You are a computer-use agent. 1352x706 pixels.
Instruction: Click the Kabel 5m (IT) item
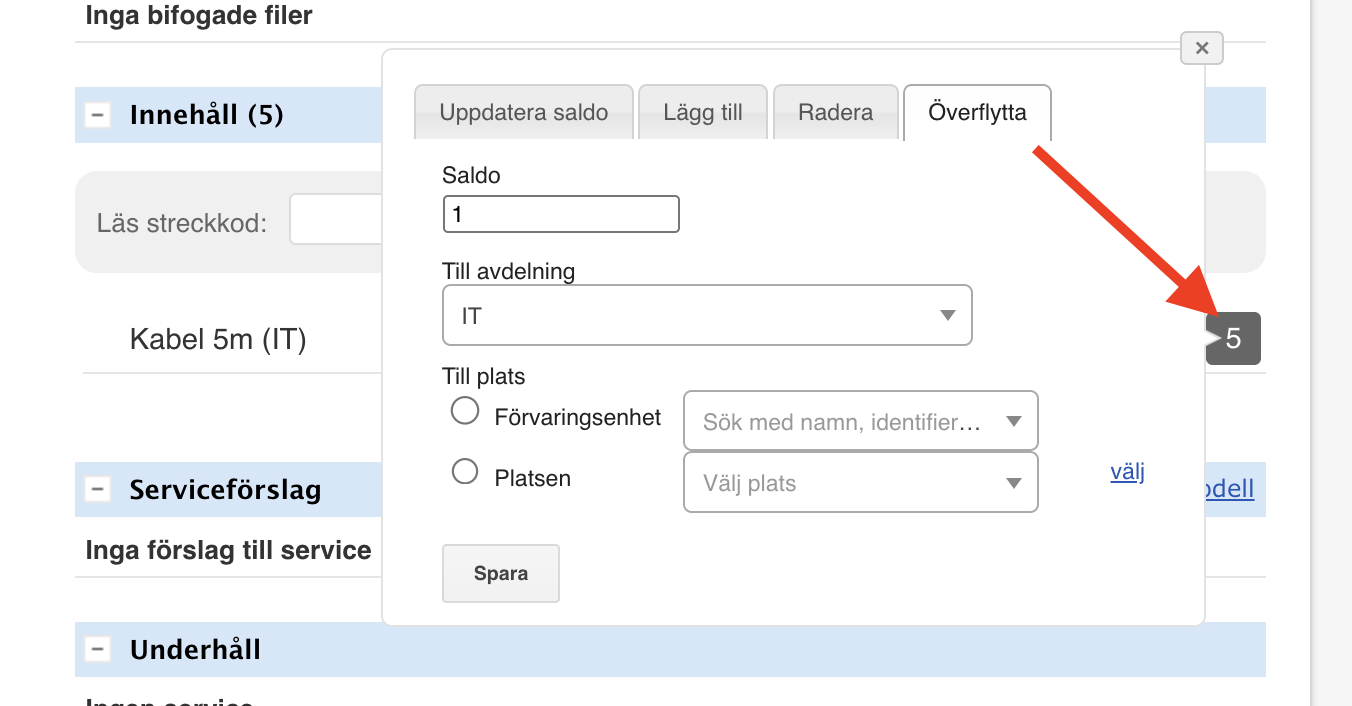(x=218, y=340)
